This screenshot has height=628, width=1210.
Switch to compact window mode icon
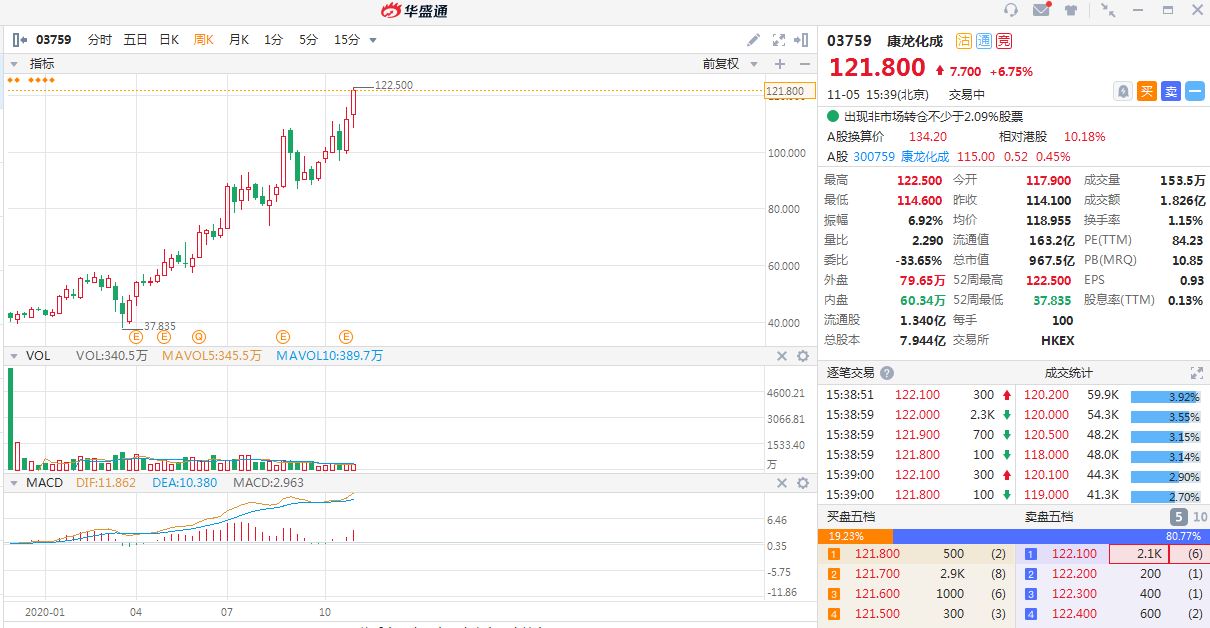point(1108,10)
